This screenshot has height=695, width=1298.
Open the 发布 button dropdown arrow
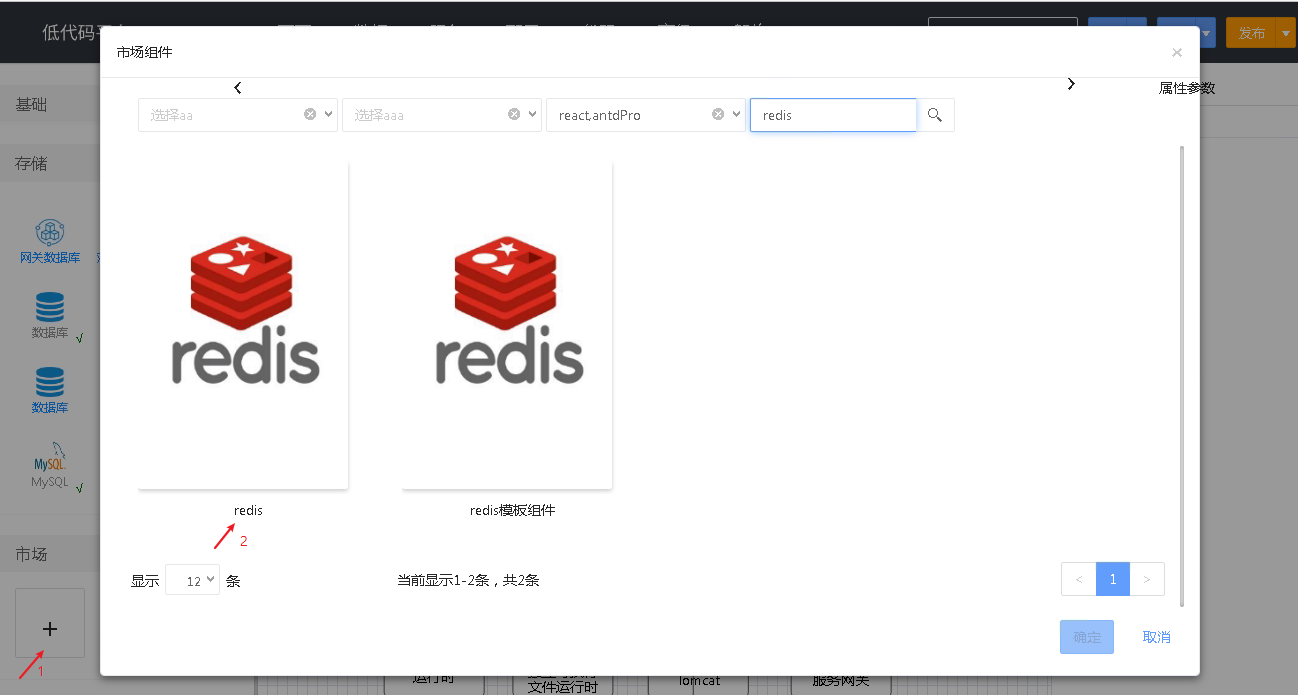click(1286, 33)
